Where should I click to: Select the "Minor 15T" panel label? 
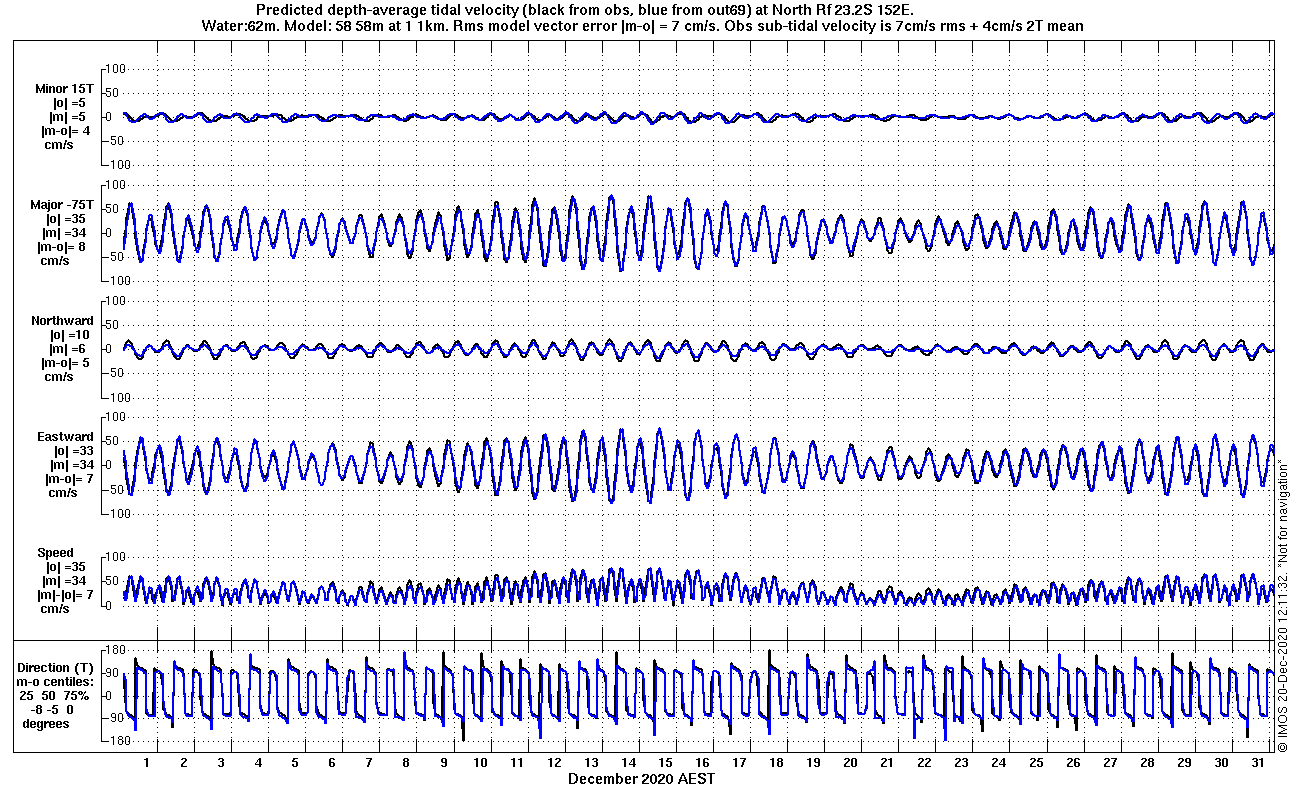(x=62, y=89)
